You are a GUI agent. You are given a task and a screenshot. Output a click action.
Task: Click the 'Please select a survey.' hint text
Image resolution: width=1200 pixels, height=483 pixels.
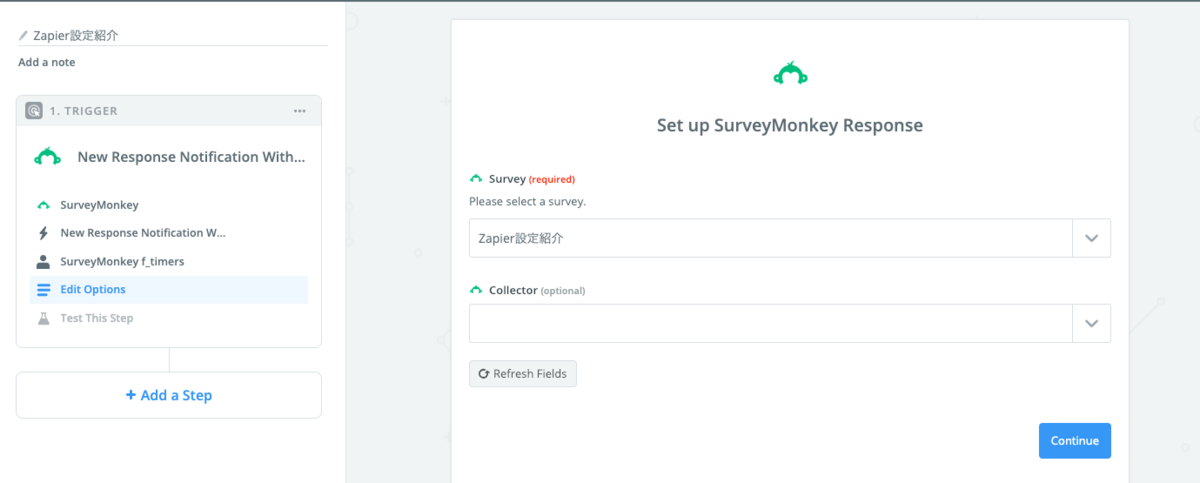528,201
